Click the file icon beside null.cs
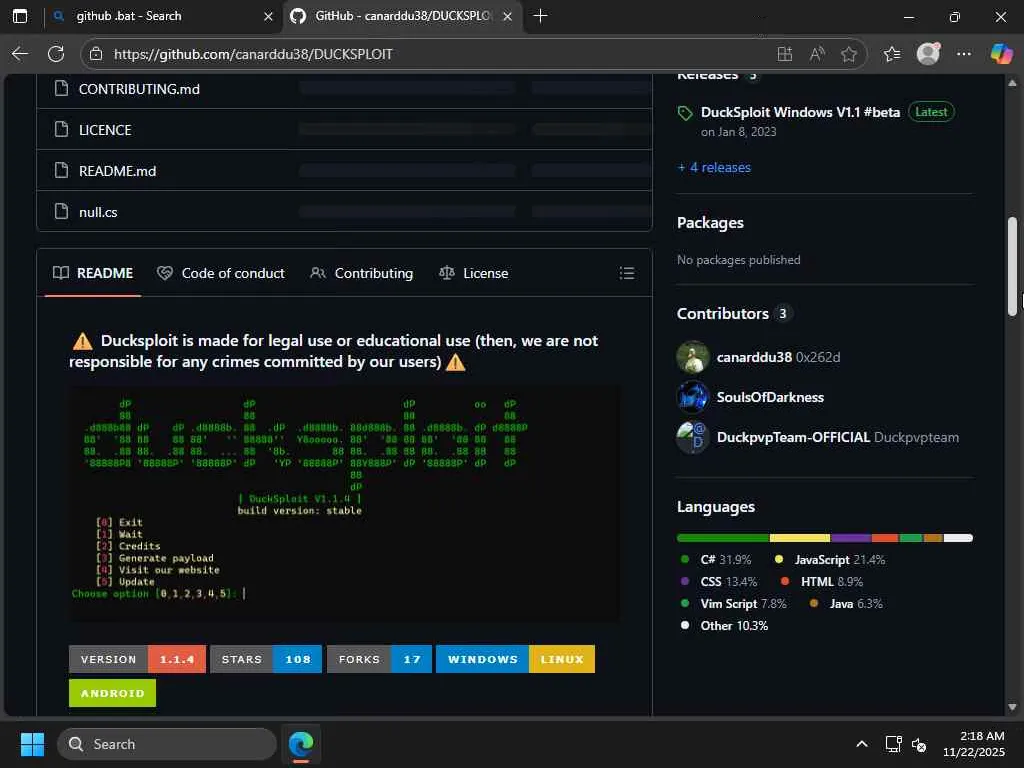Screen dimensions: 1024x768 pos(61,212)
